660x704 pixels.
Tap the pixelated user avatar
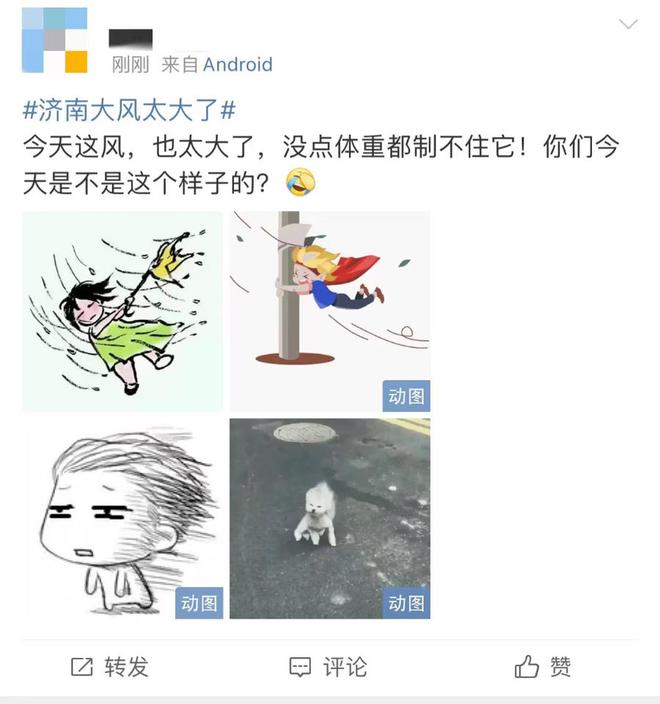[x=54, y=40]
